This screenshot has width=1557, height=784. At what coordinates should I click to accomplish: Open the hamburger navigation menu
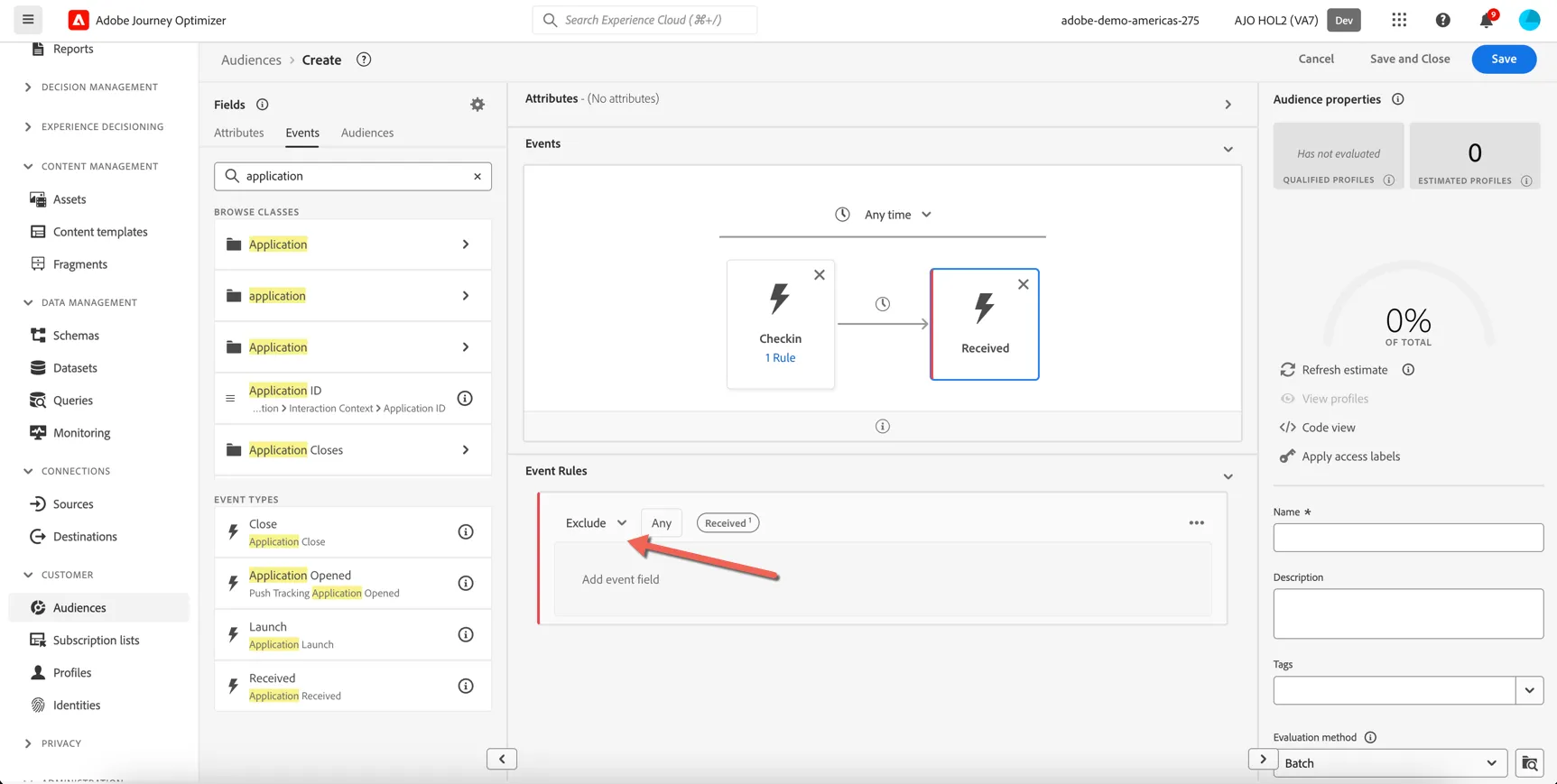click(28, 19)
